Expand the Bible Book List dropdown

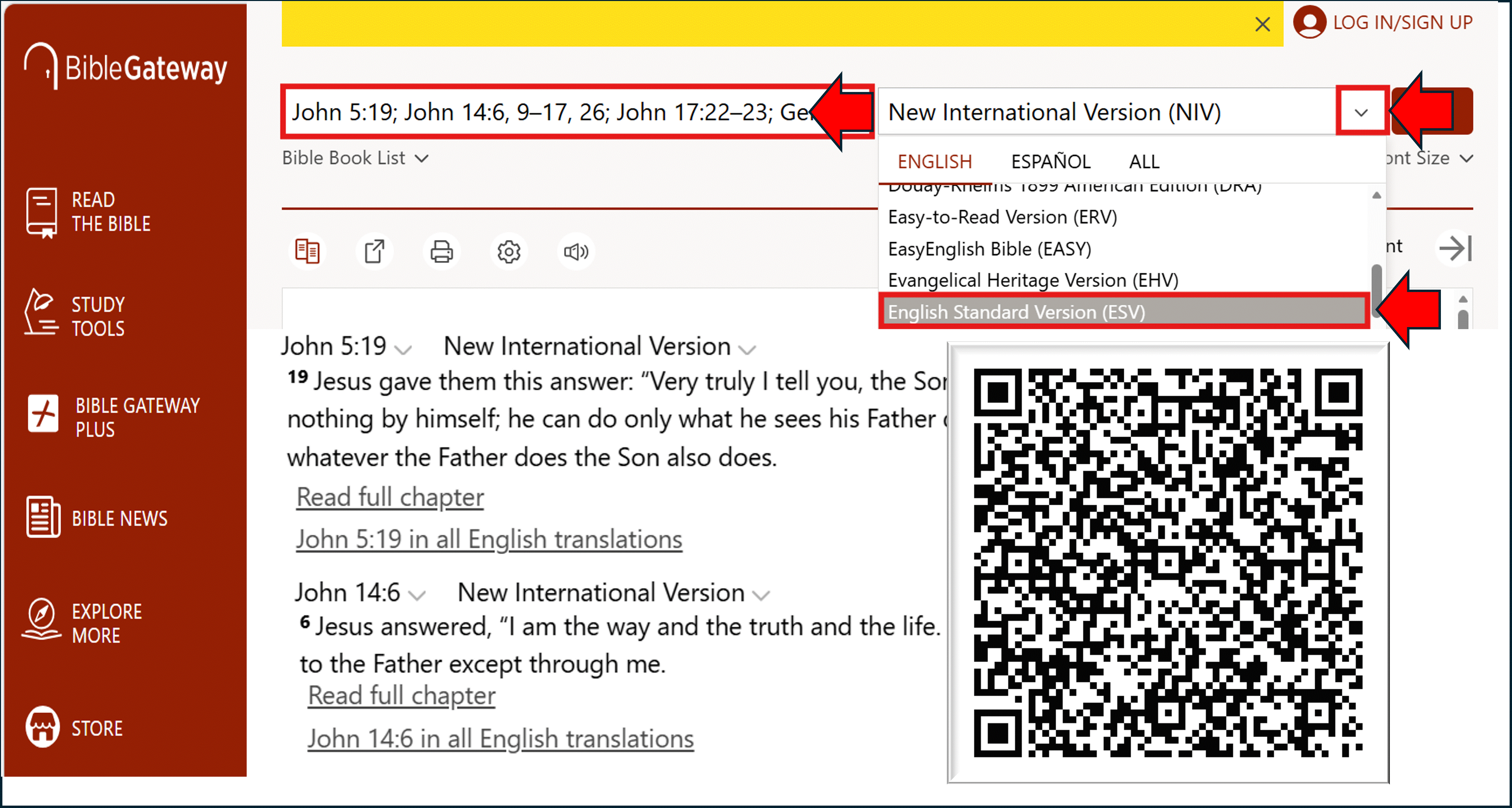point(355,158)
